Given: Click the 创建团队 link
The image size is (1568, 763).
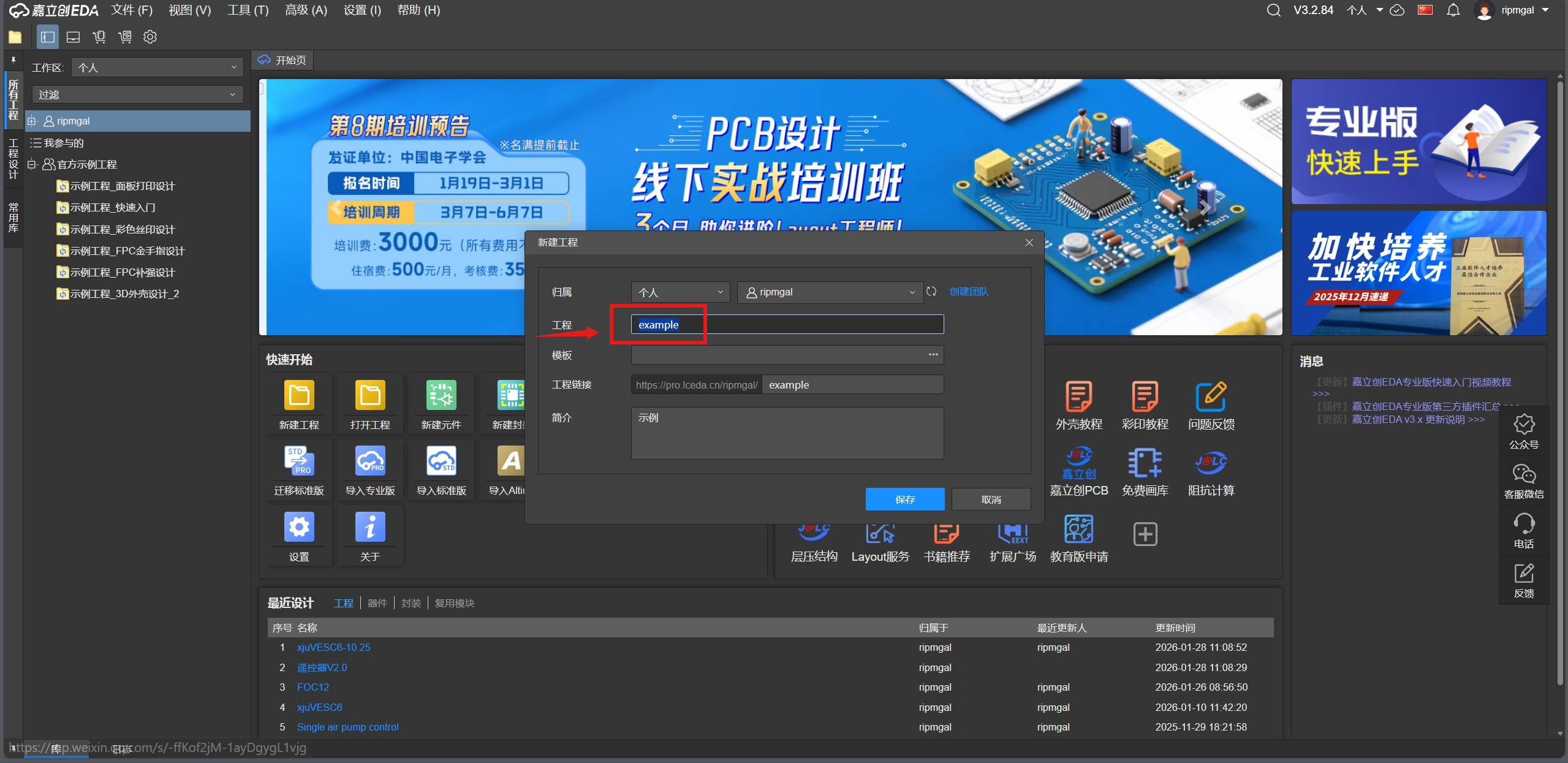Looking at the screenshot, I should pyautogui.click(x=968, y=292).
